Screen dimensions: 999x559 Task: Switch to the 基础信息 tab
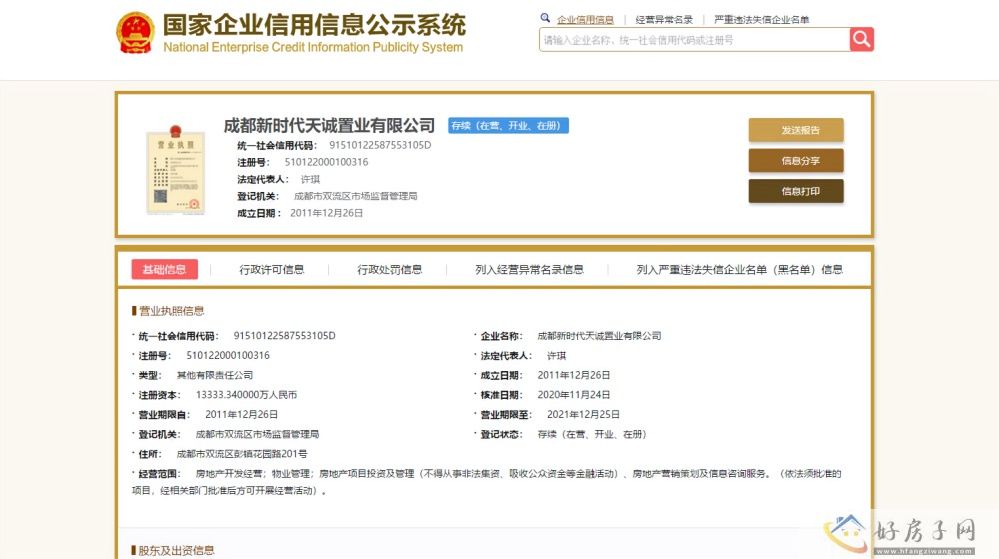pyautogui.click(x=164, y=269)
